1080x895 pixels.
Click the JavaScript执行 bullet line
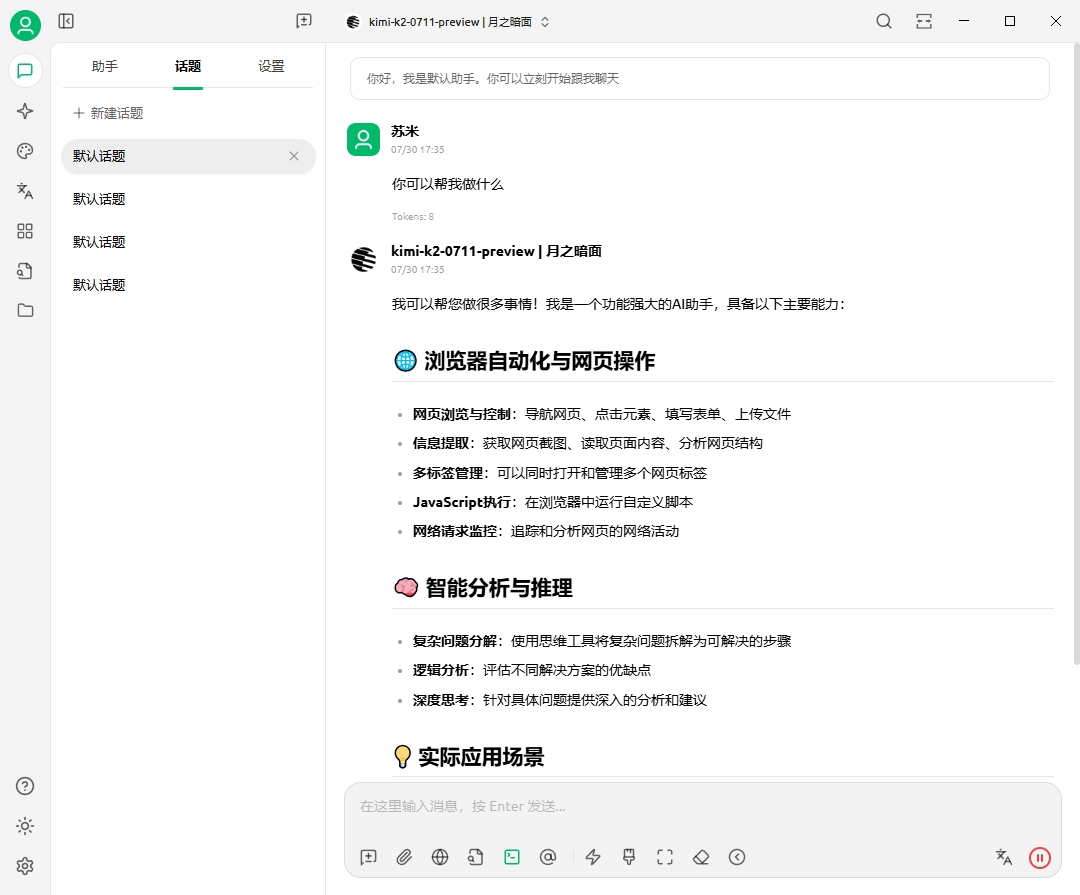point(552,502)
